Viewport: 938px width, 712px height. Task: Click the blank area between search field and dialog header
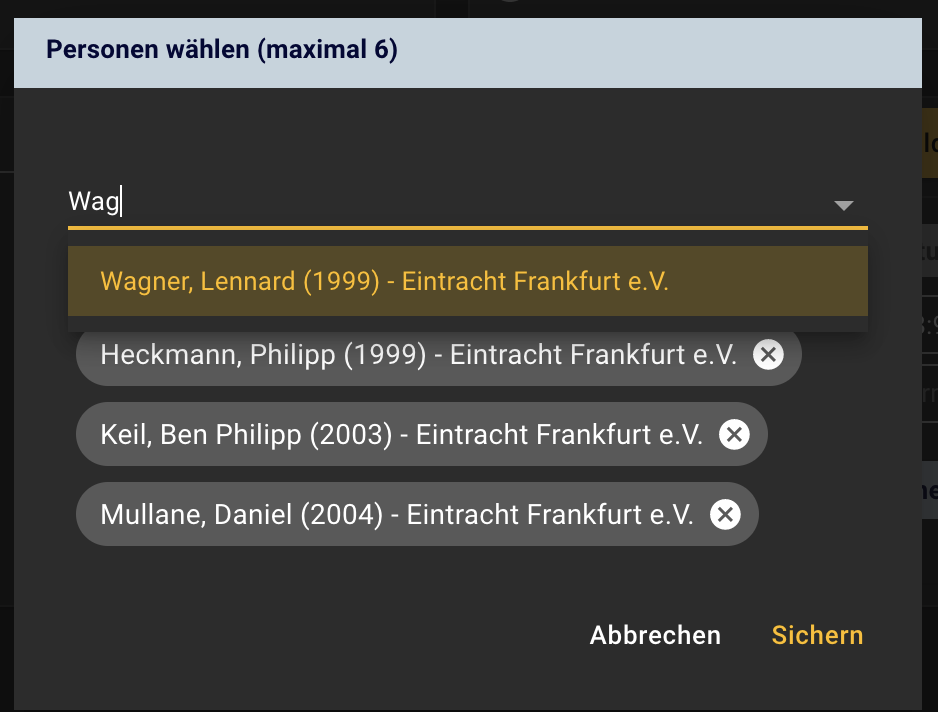point(468,133)
